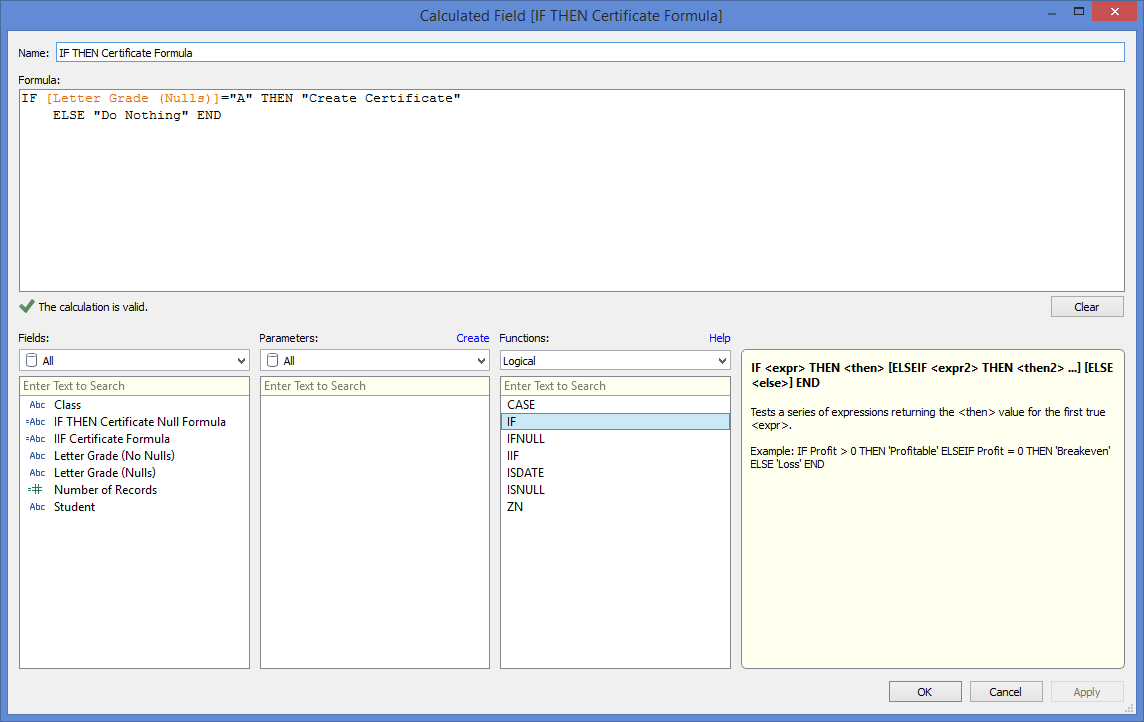Open the functions Help link
Viewport: 1144px width, 722px height.
click(x=719, y=338)
